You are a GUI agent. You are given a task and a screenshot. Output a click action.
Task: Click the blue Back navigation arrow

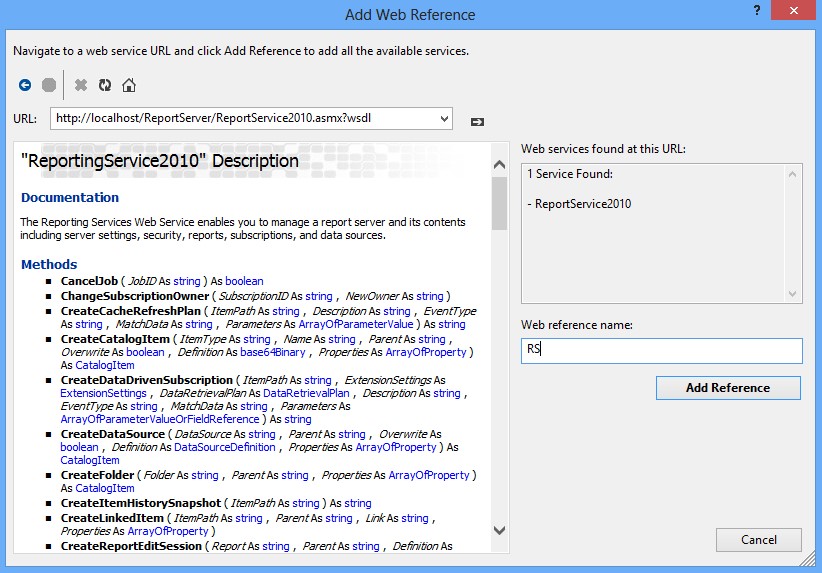[25, 85]
